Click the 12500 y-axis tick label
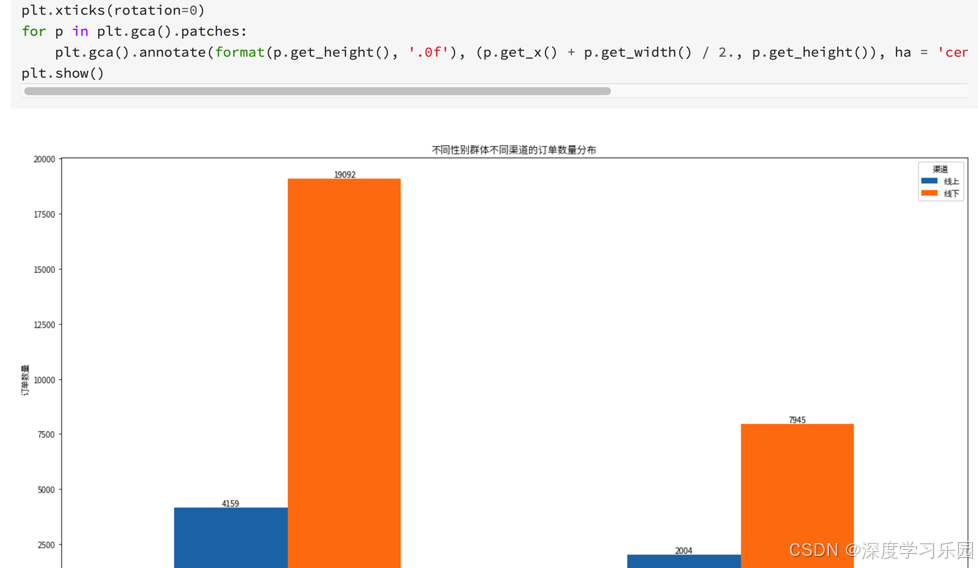Viewport: 978px width, 568px height. pos(44,324)
